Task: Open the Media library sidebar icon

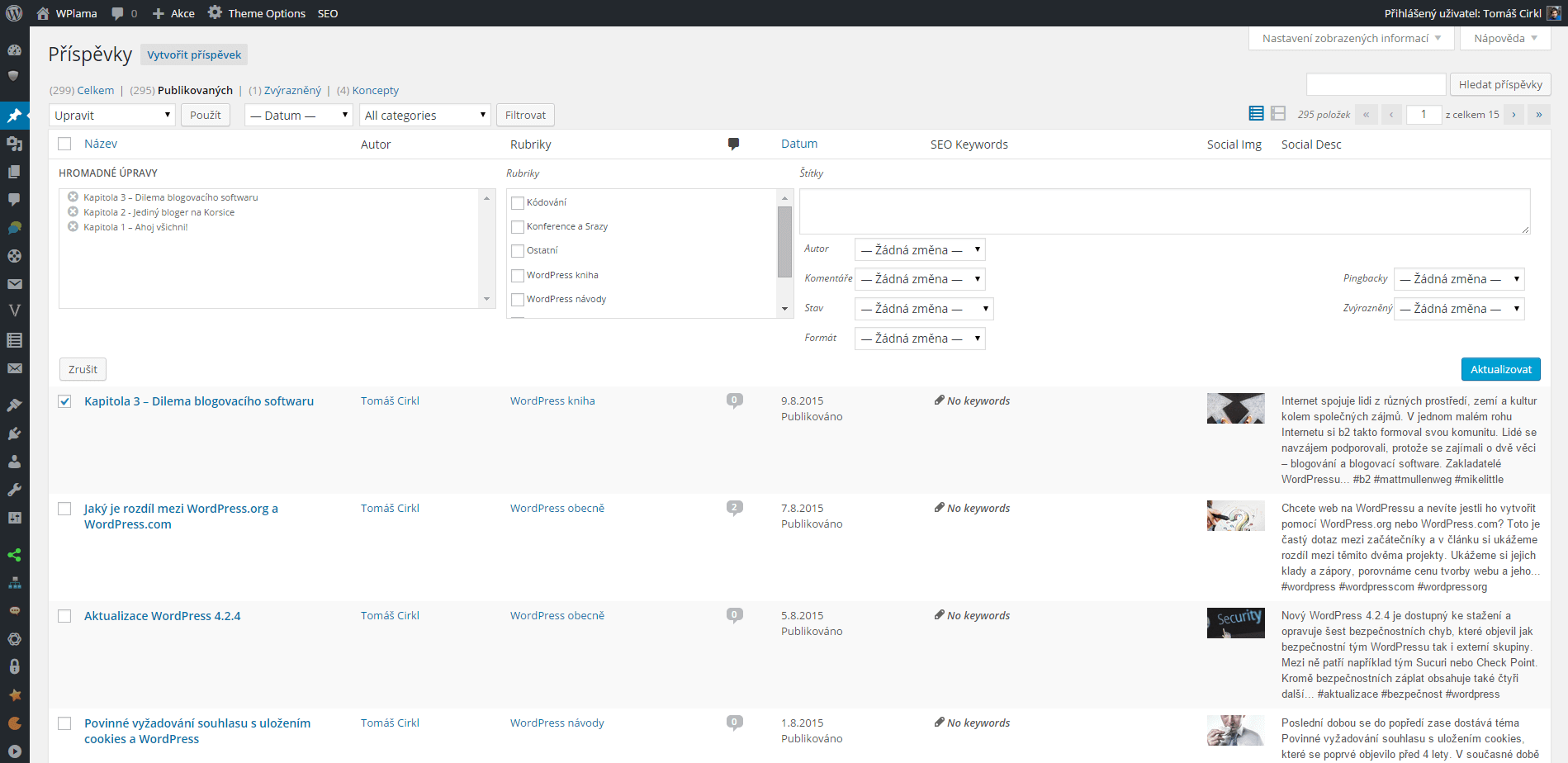Action: (14, 144)
